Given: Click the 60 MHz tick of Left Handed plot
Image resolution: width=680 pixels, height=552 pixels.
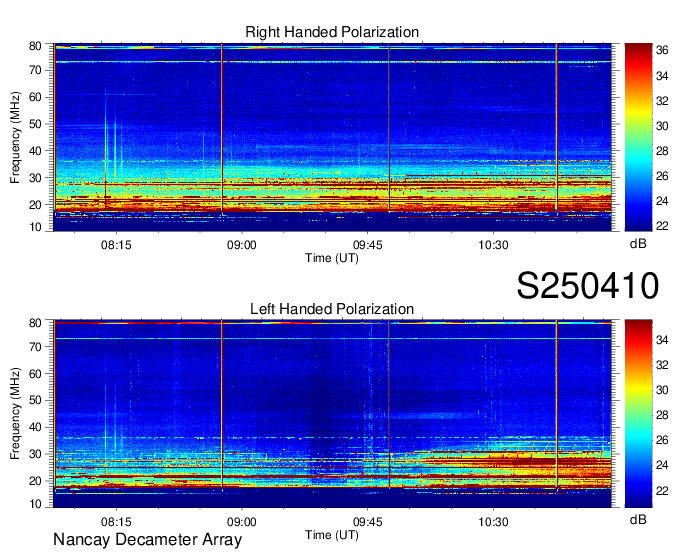Looking at the screenshot, I should (x=35, y=373).
